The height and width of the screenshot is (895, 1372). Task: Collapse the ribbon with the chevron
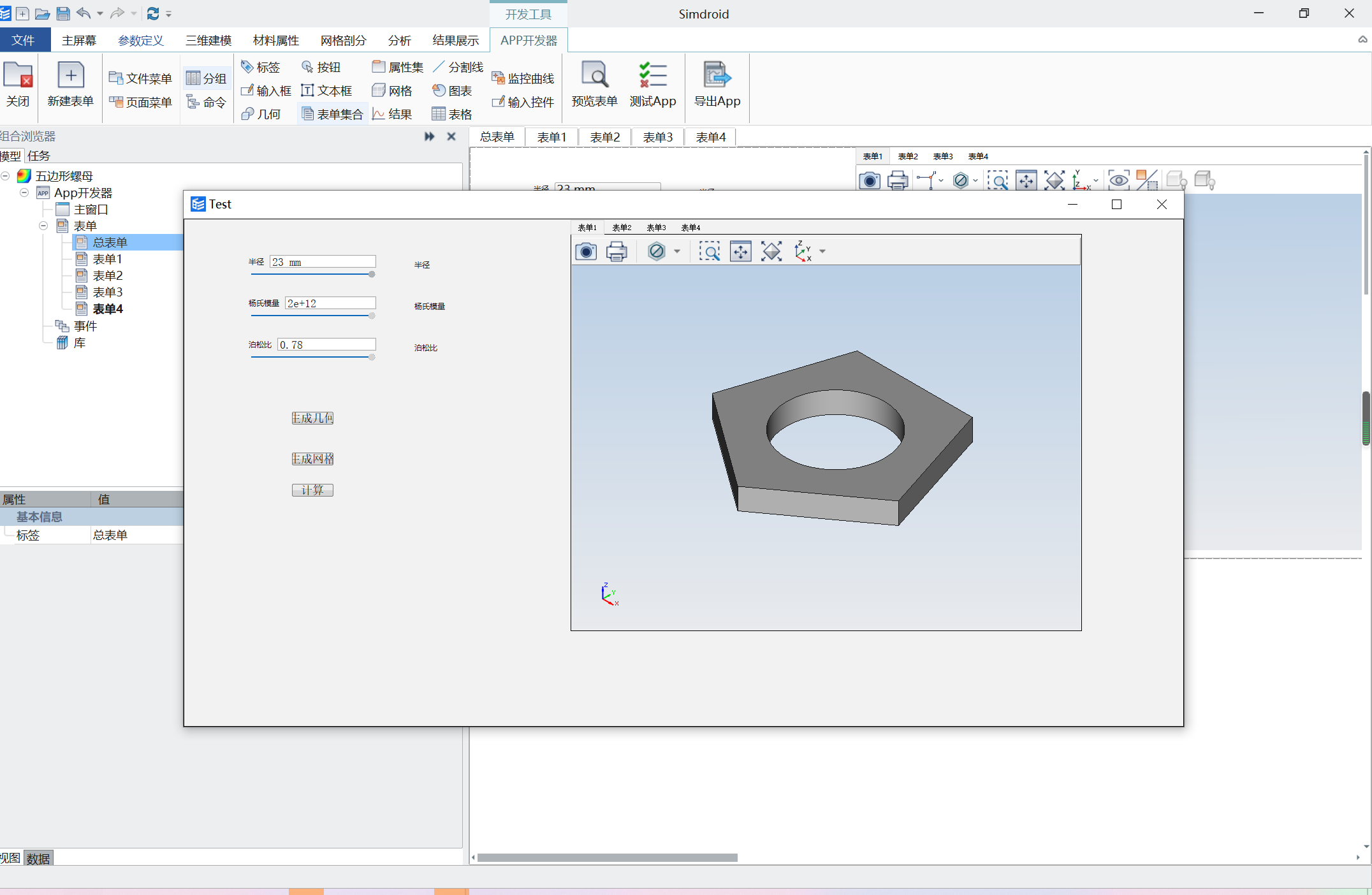[1362, 40]
